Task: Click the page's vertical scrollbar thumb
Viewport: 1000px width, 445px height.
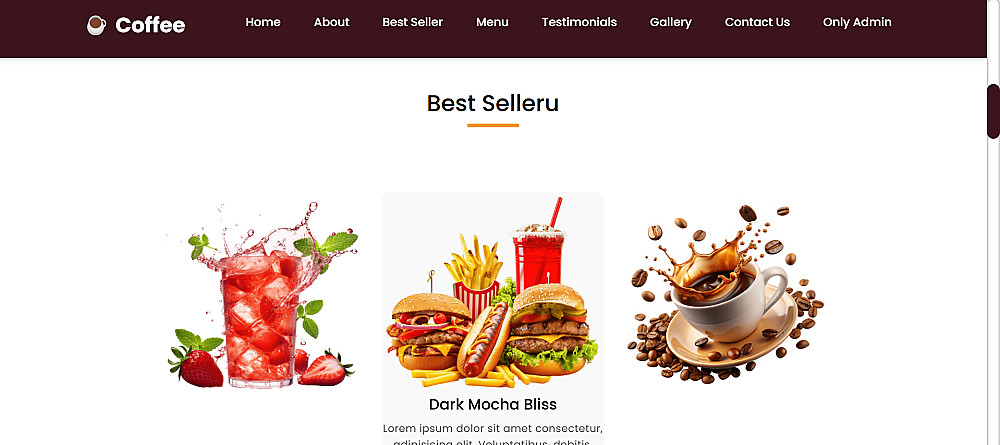Action: coord(993,112)
